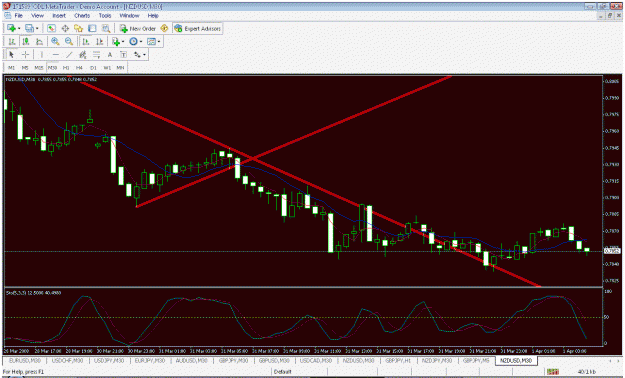This screenshot has height=378, width=625.
Task: Expand the Profiles dropdown arrow
Action: click(37, 29)
